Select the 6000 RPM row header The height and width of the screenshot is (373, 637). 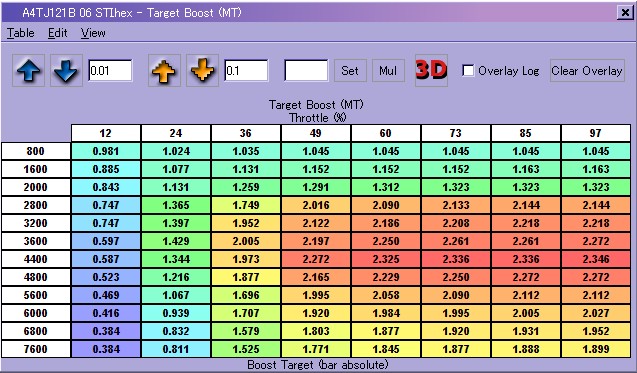pyautogui.click(x=36, y=313)
